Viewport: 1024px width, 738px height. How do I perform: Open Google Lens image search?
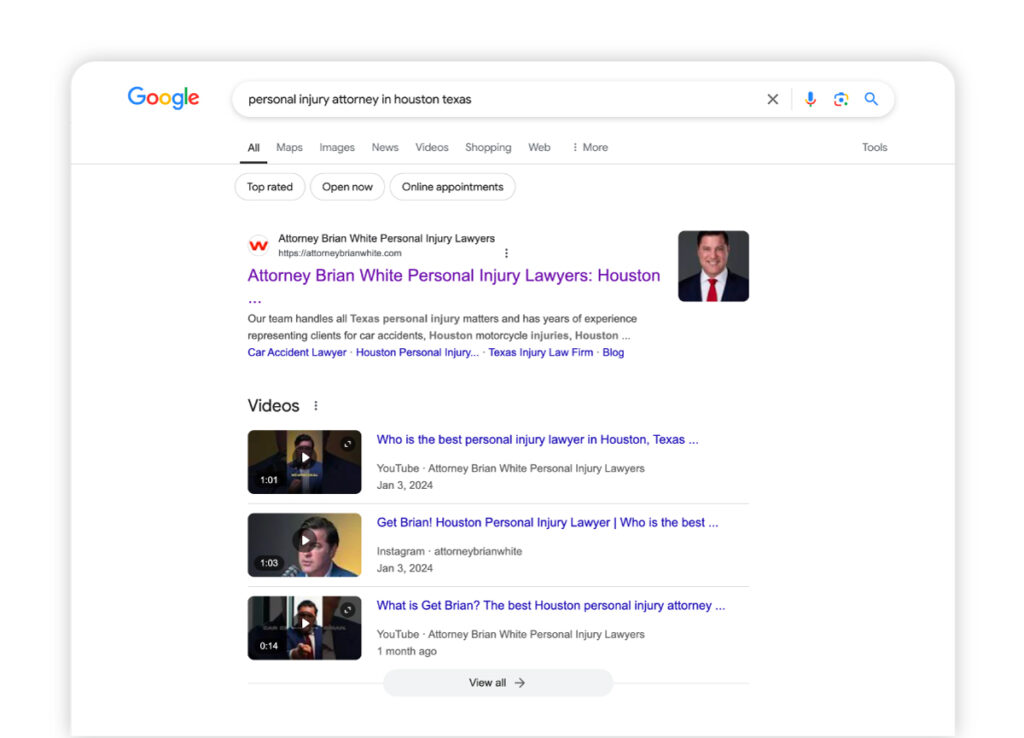coord(841,99)
